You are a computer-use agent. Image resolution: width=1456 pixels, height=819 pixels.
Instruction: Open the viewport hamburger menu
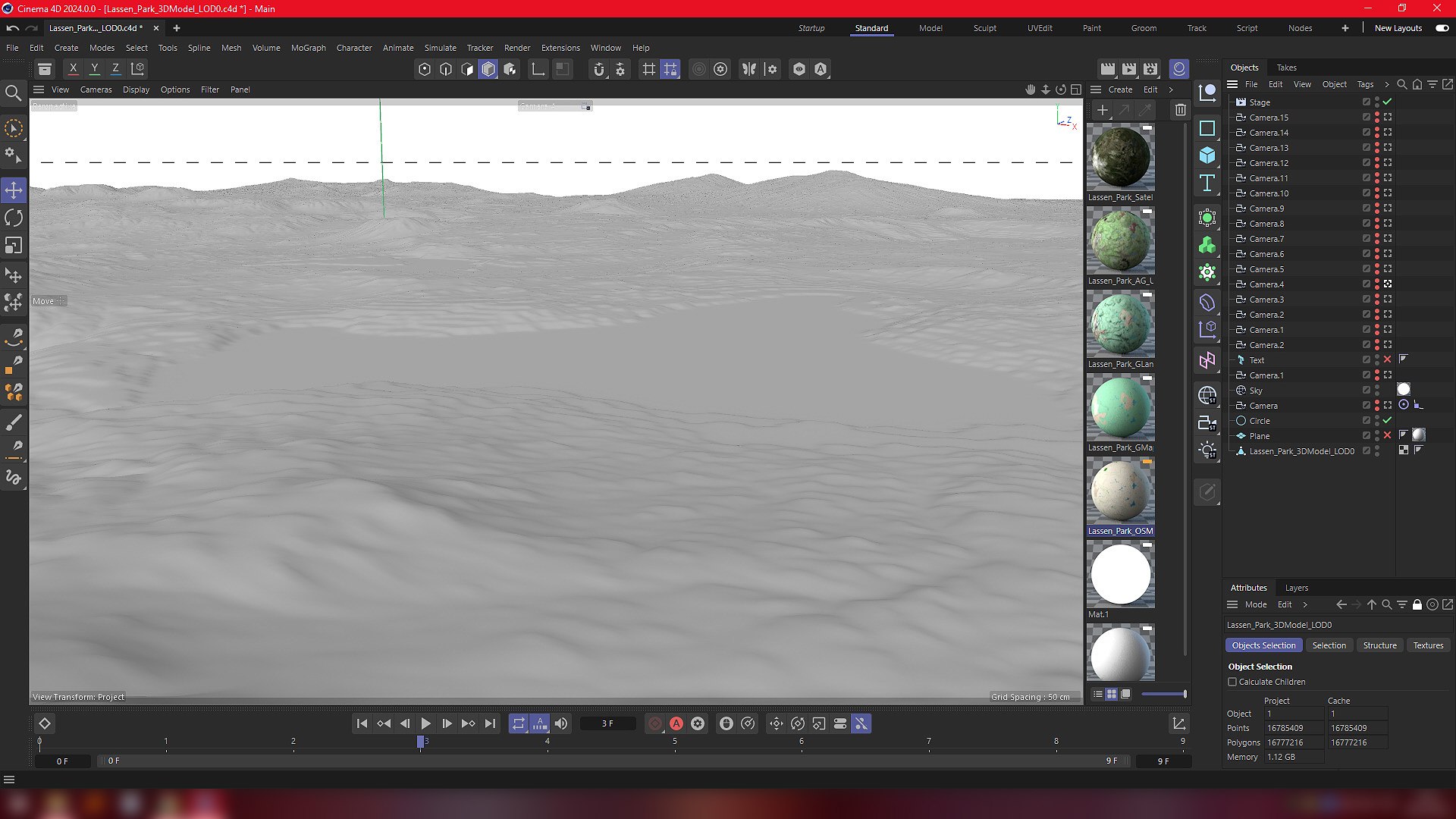pos(39,89)
